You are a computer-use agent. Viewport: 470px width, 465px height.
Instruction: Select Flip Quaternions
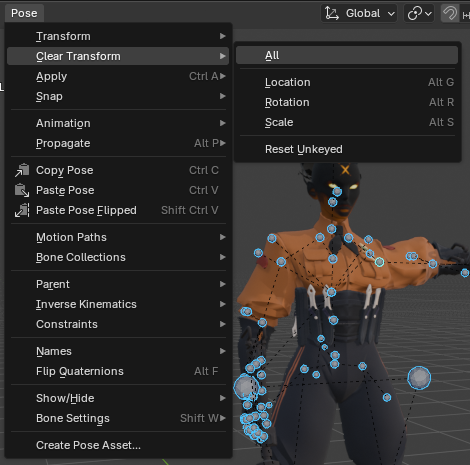(x=118, y=371)
